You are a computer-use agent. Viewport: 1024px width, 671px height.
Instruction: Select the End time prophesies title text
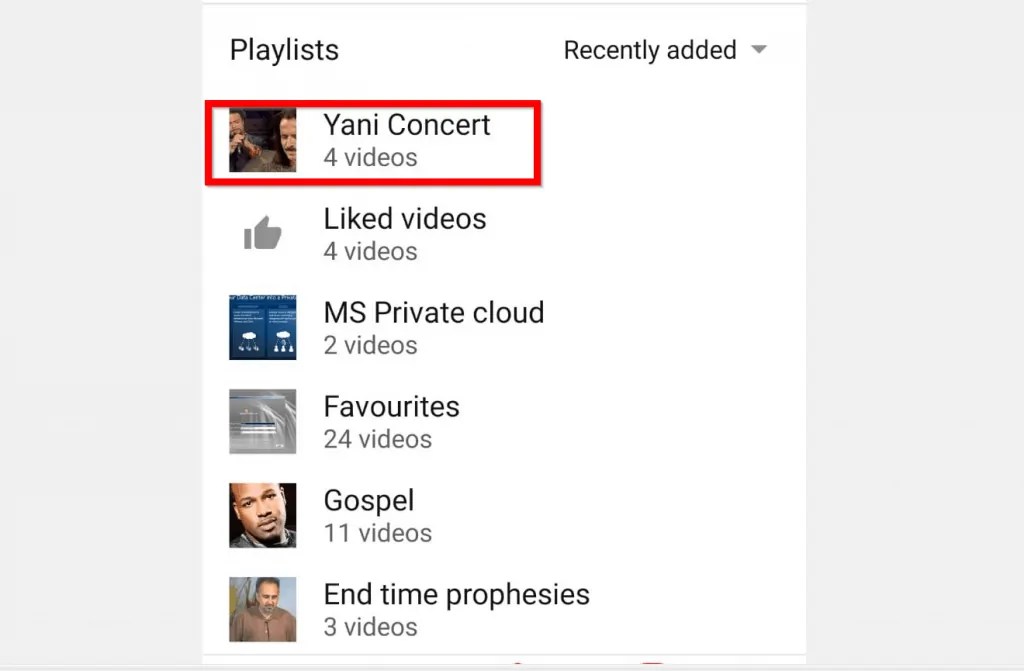(x=456, y=594)
